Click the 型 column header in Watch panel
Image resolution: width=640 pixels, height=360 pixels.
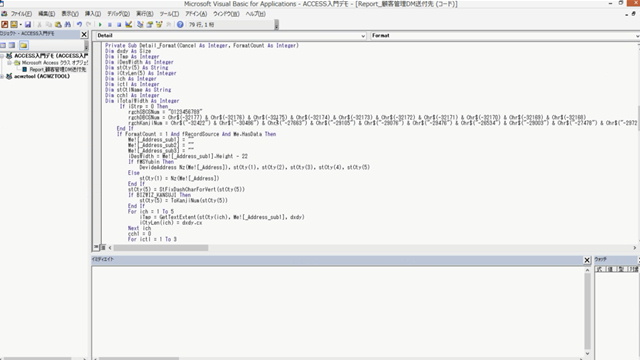(x=621, y=269)
